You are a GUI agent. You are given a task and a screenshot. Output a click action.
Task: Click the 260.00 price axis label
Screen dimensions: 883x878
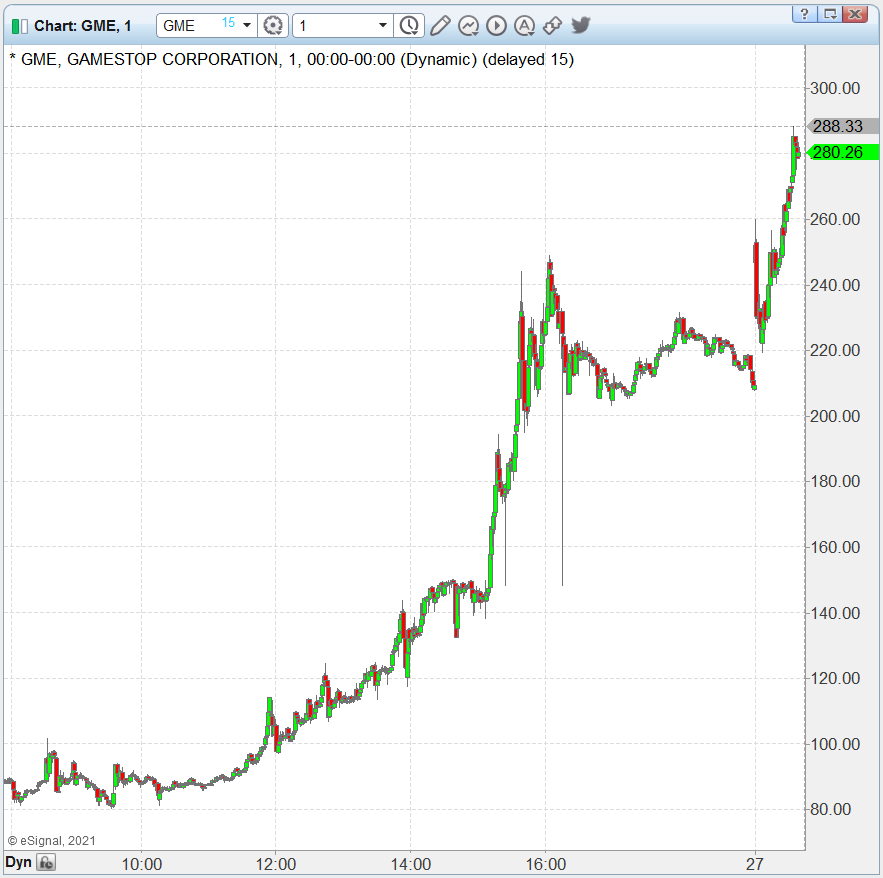click(835, 219)
